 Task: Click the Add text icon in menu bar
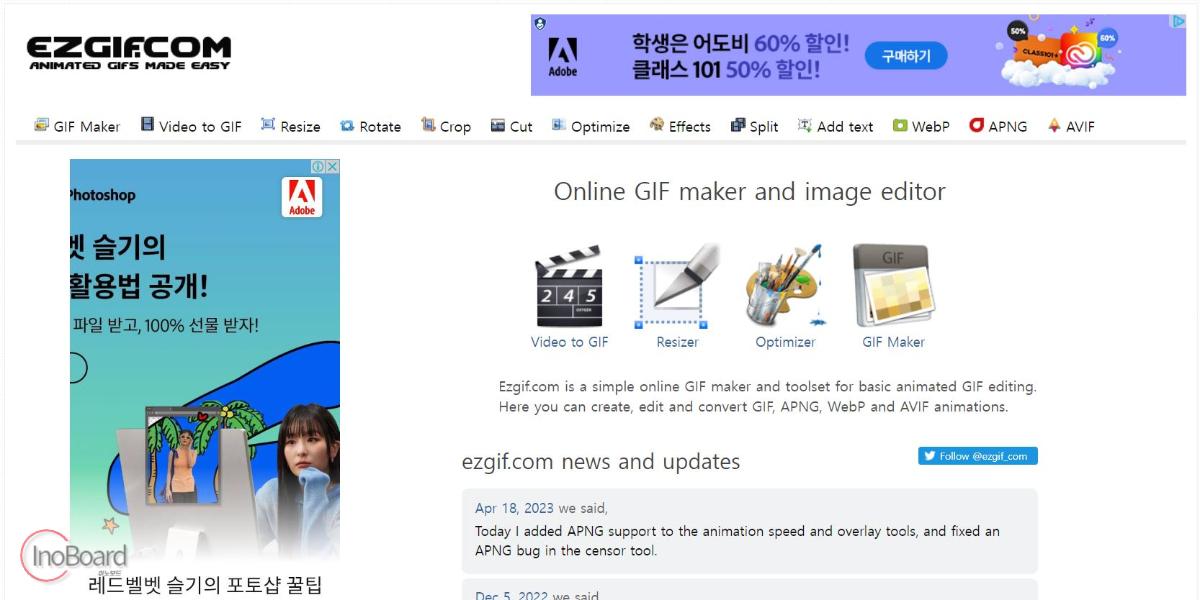coord(805,125)
